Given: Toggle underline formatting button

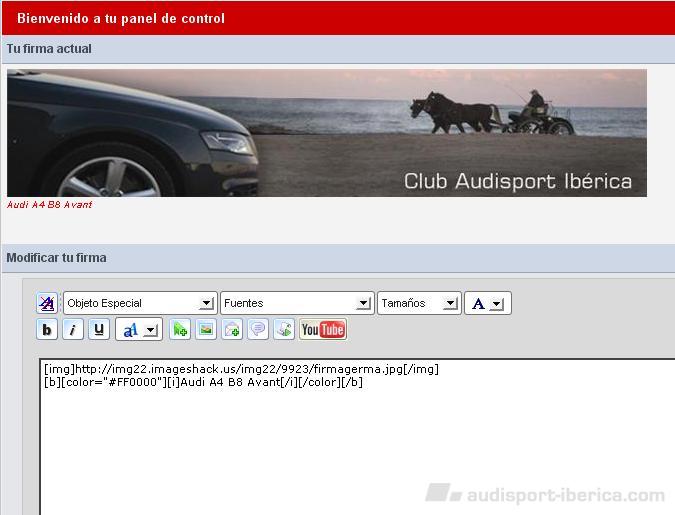Looking at the screenshot, I should [x=99, y=330].
